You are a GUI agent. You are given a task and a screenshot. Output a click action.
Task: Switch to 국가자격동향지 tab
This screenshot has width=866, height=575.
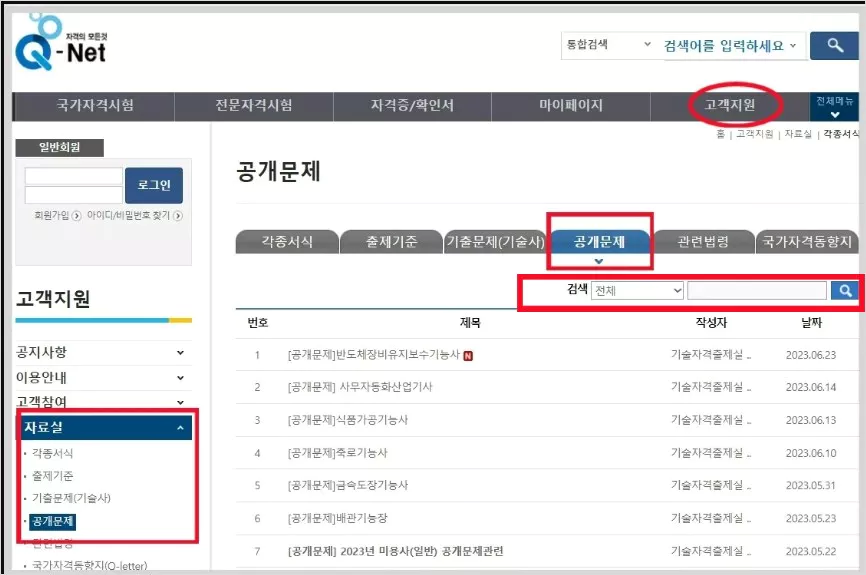(807, 242)
